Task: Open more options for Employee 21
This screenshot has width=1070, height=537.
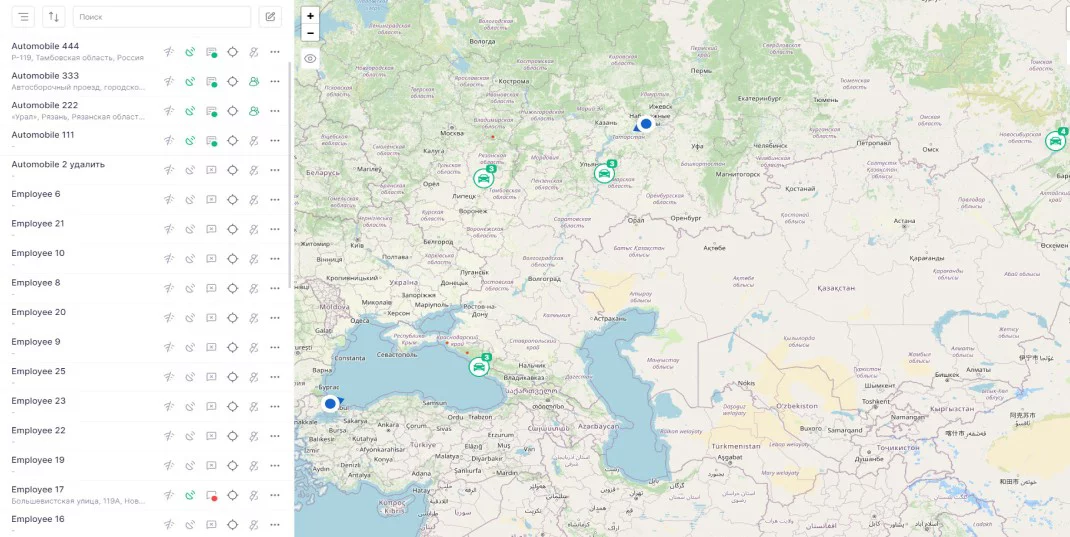Action: 275,229
